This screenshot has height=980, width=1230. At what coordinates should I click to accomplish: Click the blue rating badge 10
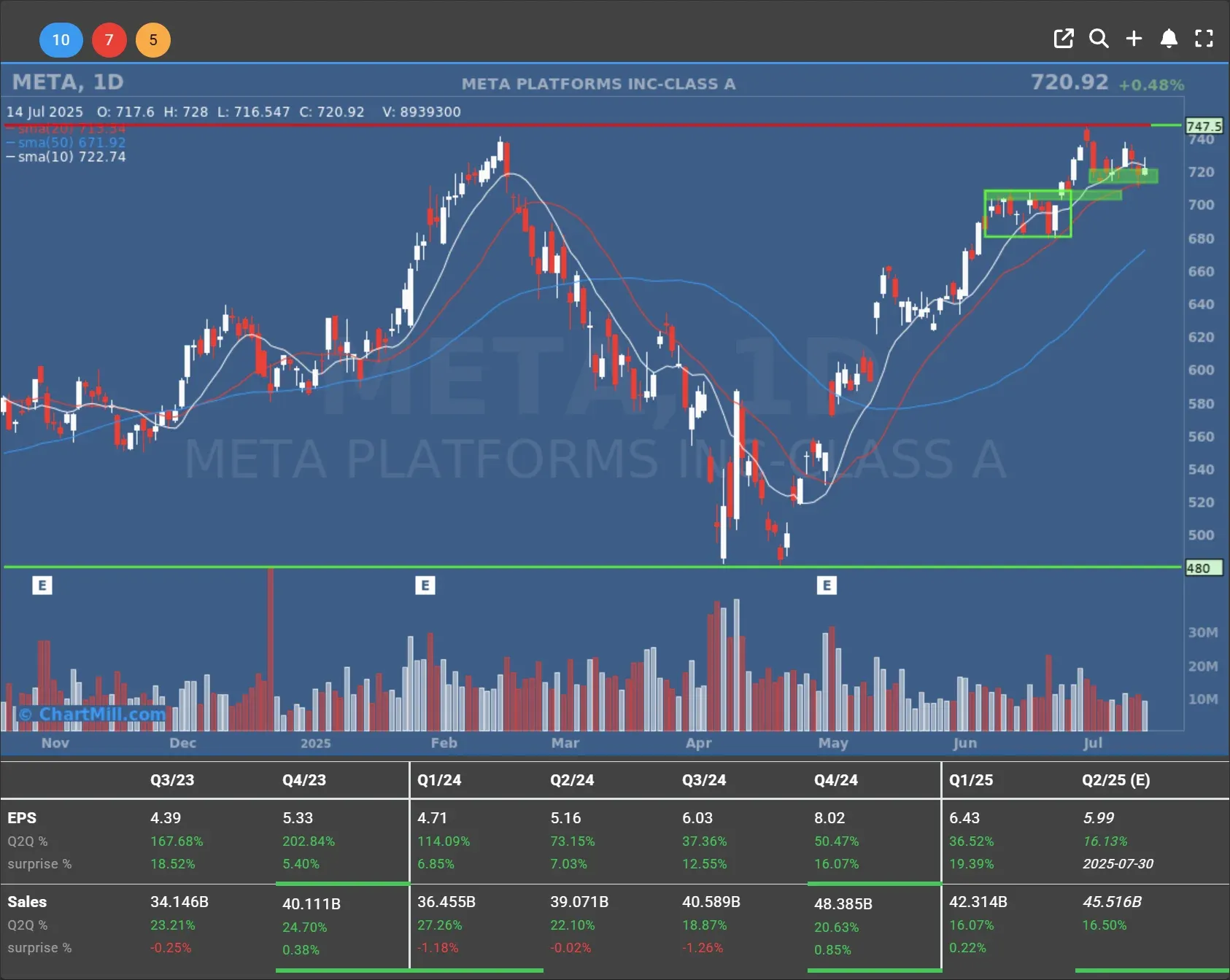coord(61,39)
